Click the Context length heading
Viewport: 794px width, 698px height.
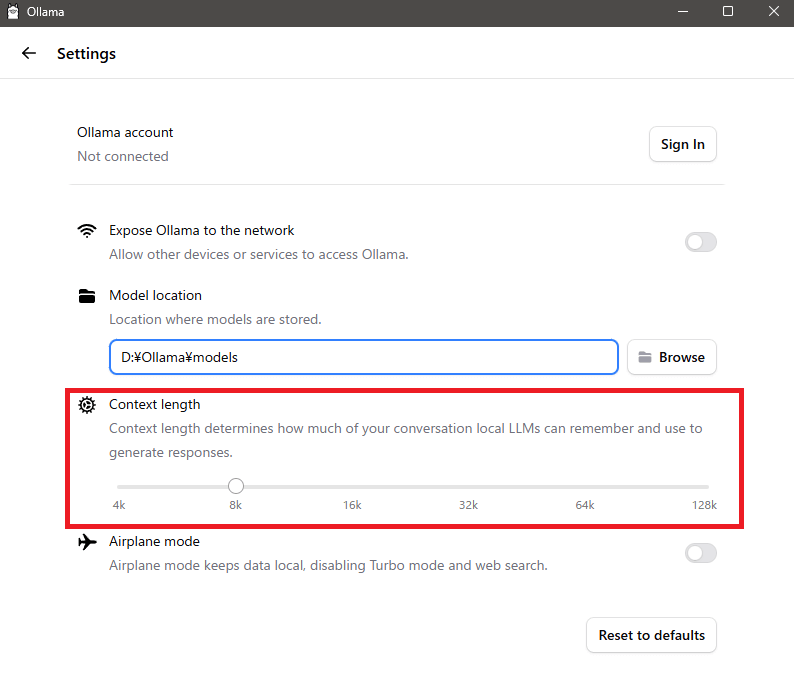tap(154, 405)
